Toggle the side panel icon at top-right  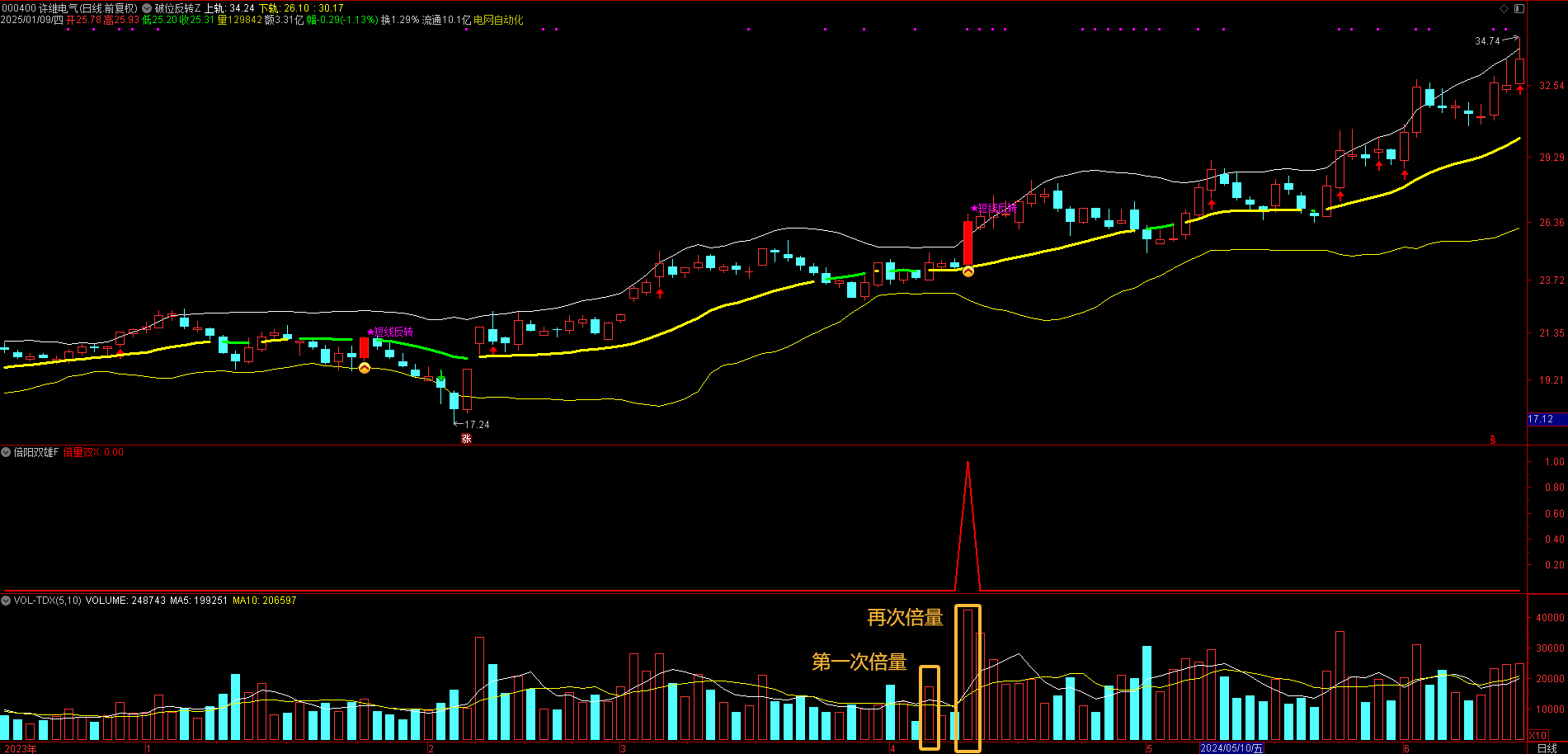[1519, 8]
